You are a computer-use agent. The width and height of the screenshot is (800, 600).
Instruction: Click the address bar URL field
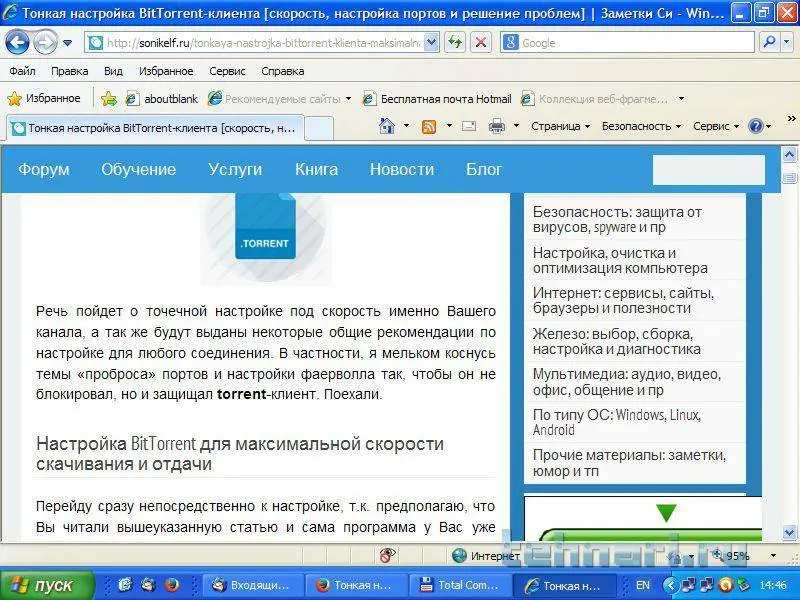[254, 43]
